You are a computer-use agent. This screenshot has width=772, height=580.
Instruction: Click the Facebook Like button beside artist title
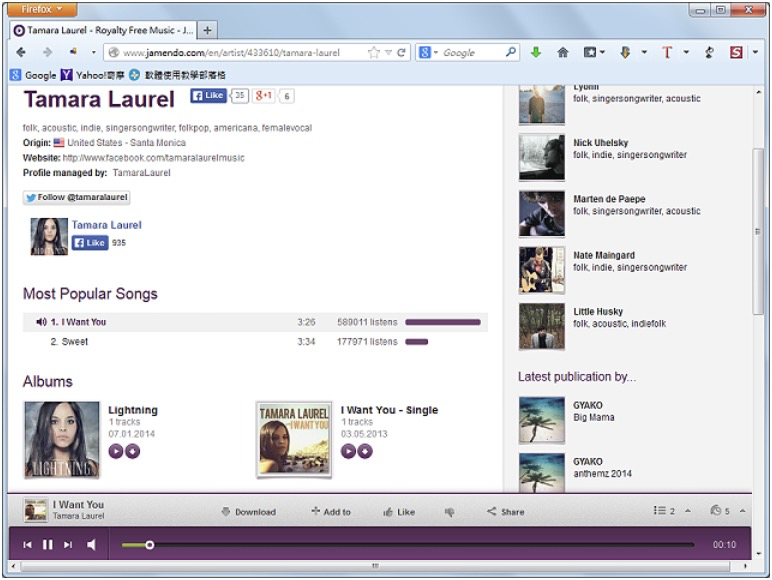208,96
